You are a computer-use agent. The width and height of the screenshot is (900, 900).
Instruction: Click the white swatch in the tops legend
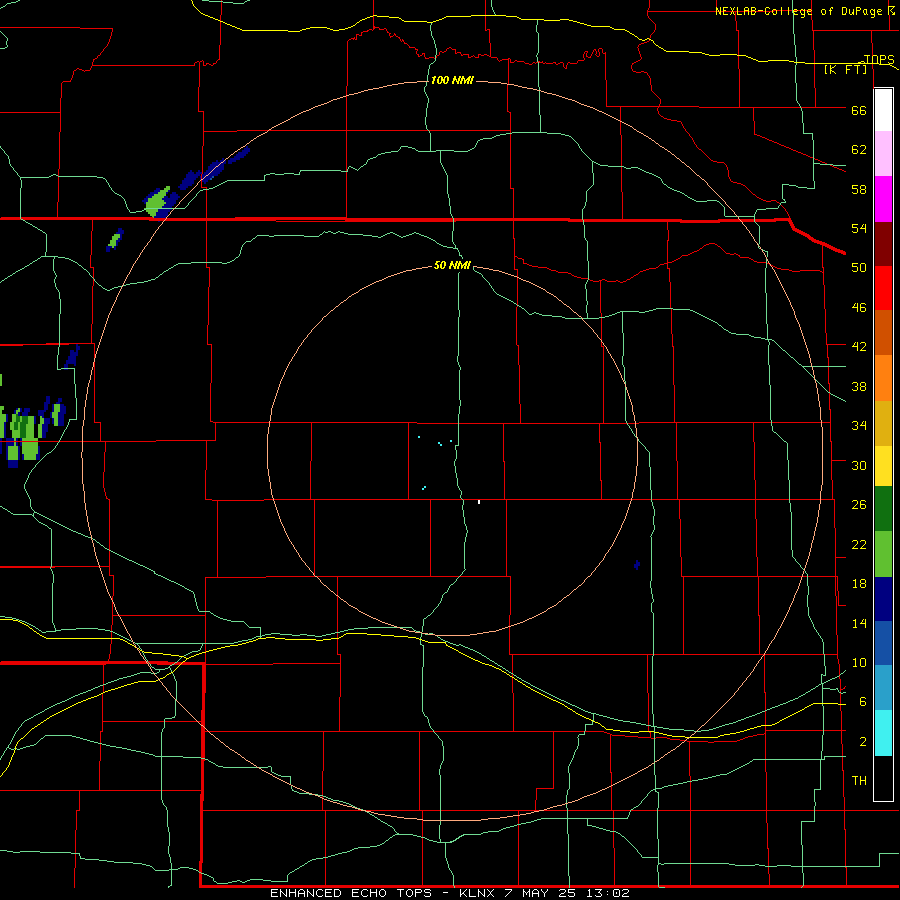[883, 110]
